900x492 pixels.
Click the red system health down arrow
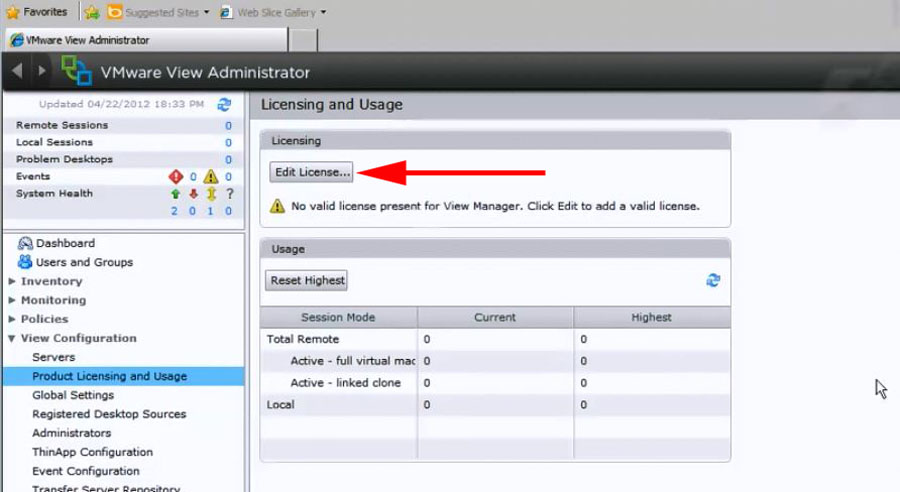[193, 194]
